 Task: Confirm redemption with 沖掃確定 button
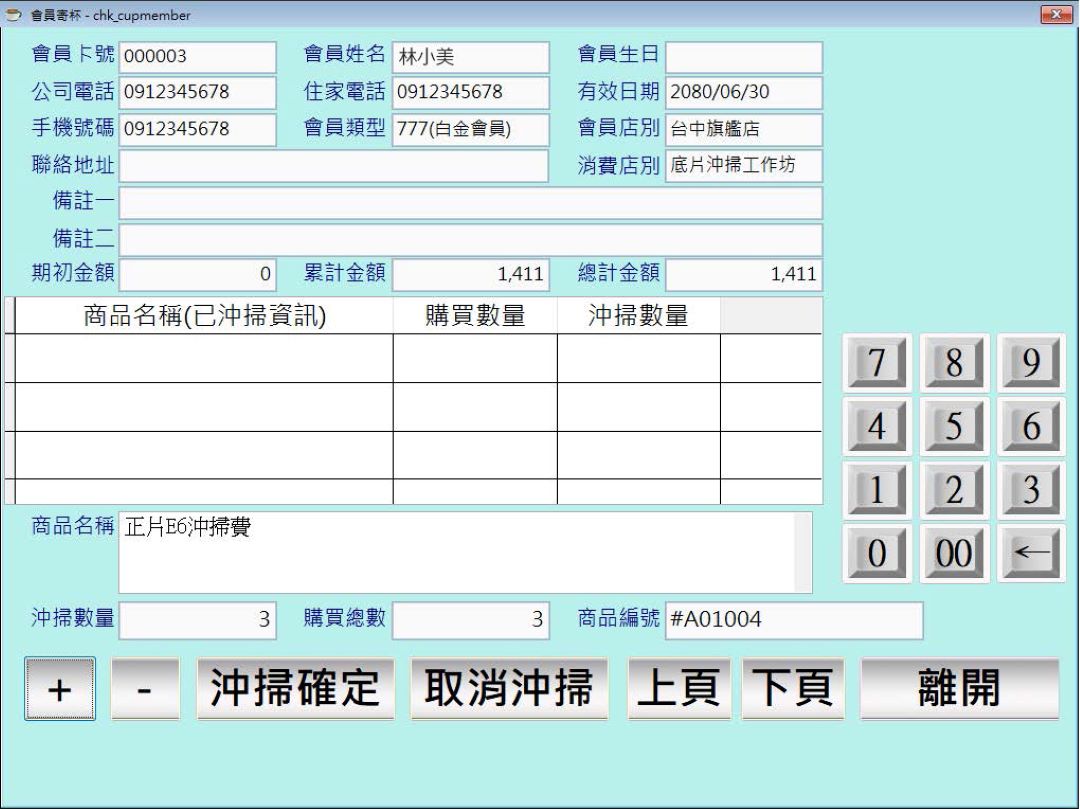[x=296, y=688]
